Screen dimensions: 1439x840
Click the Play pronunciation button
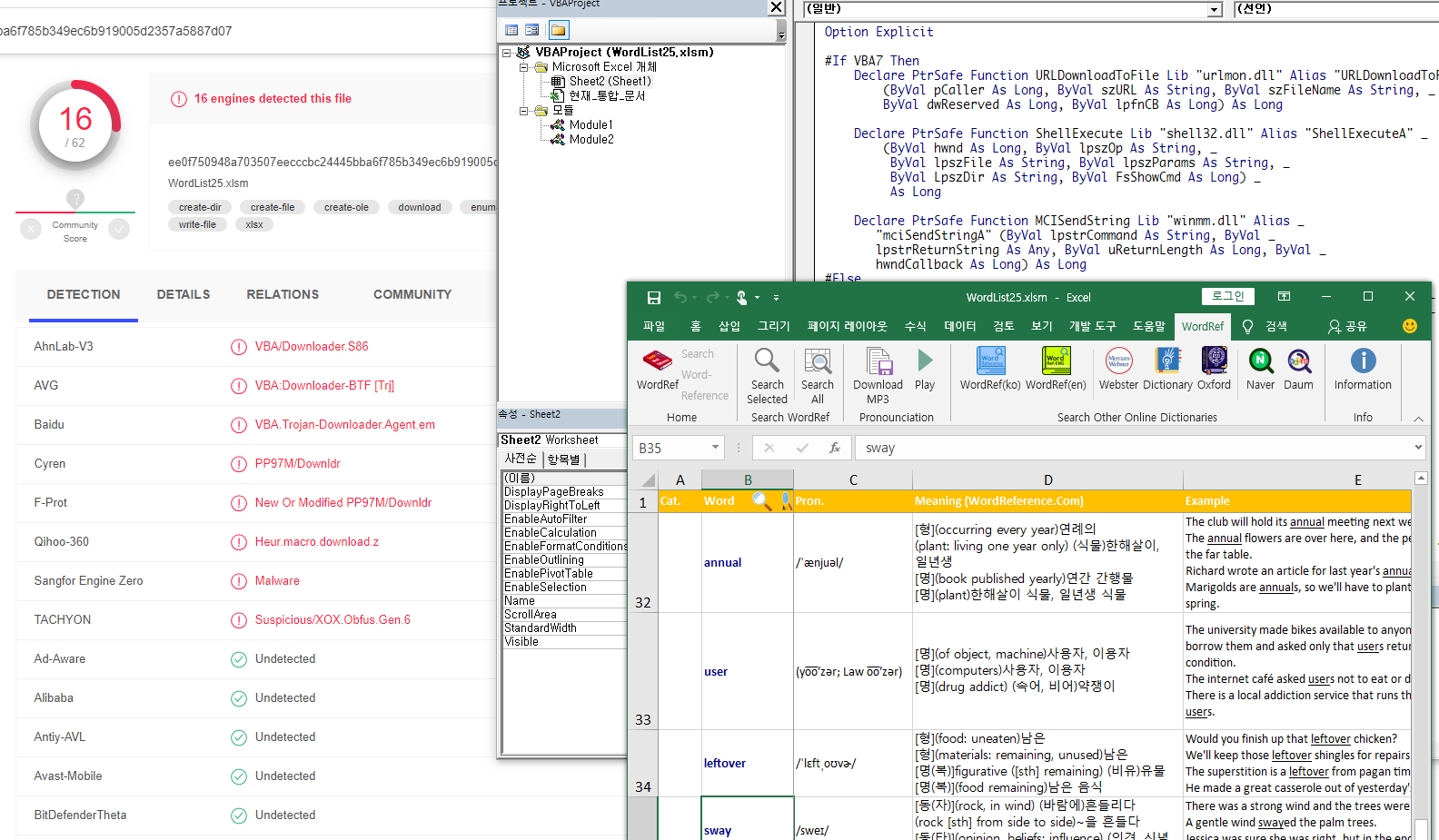[x=925, y=370]
